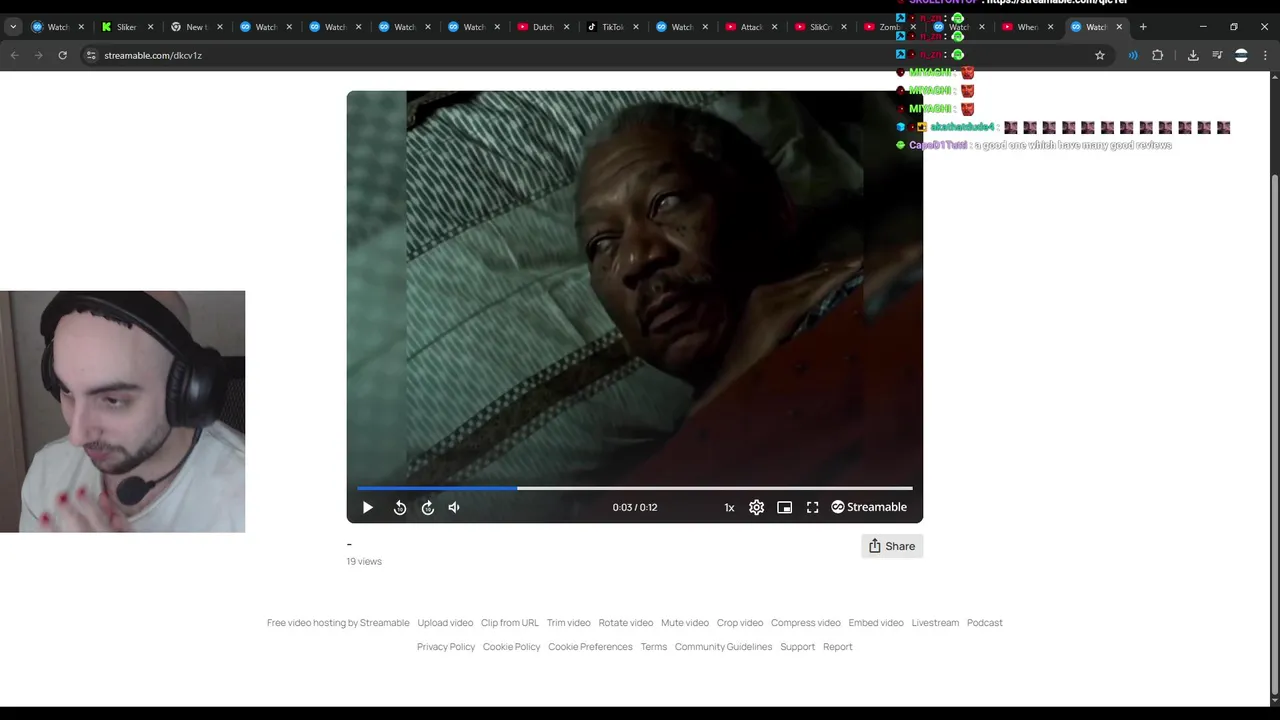Open the Compress video link
Screen dimensions: 1280x720
click(805, 622)
